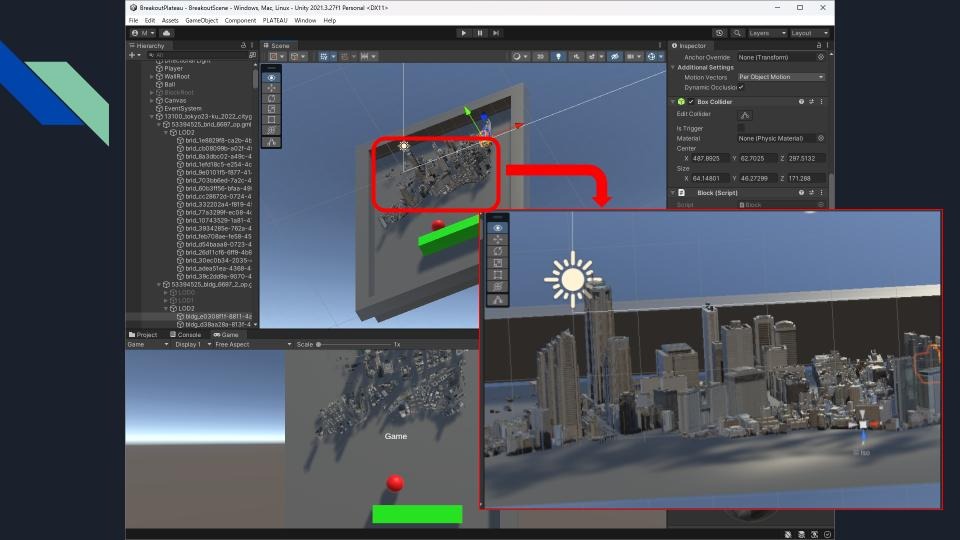Select the Player object in Hierarchy

coord(173,68)
